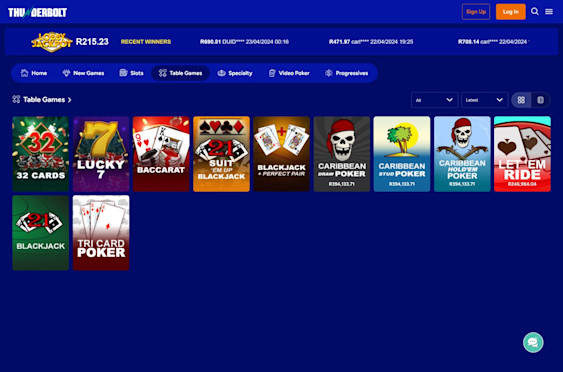Open the All filter dropdown
563x372 pixels.
tap(434, 100)
